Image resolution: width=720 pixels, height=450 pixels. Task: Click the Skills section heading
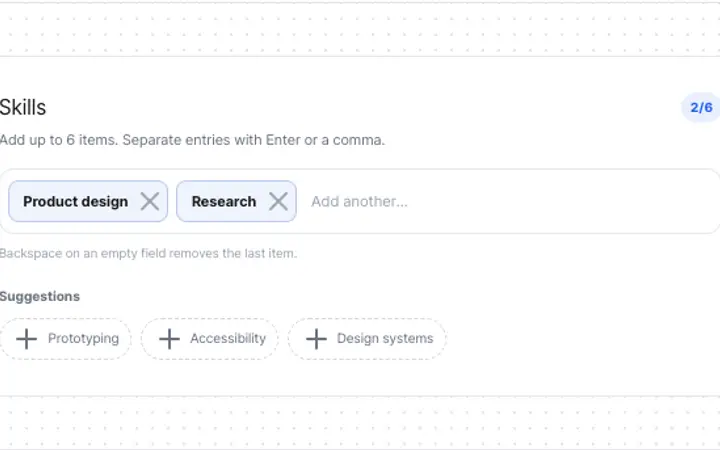23,107
